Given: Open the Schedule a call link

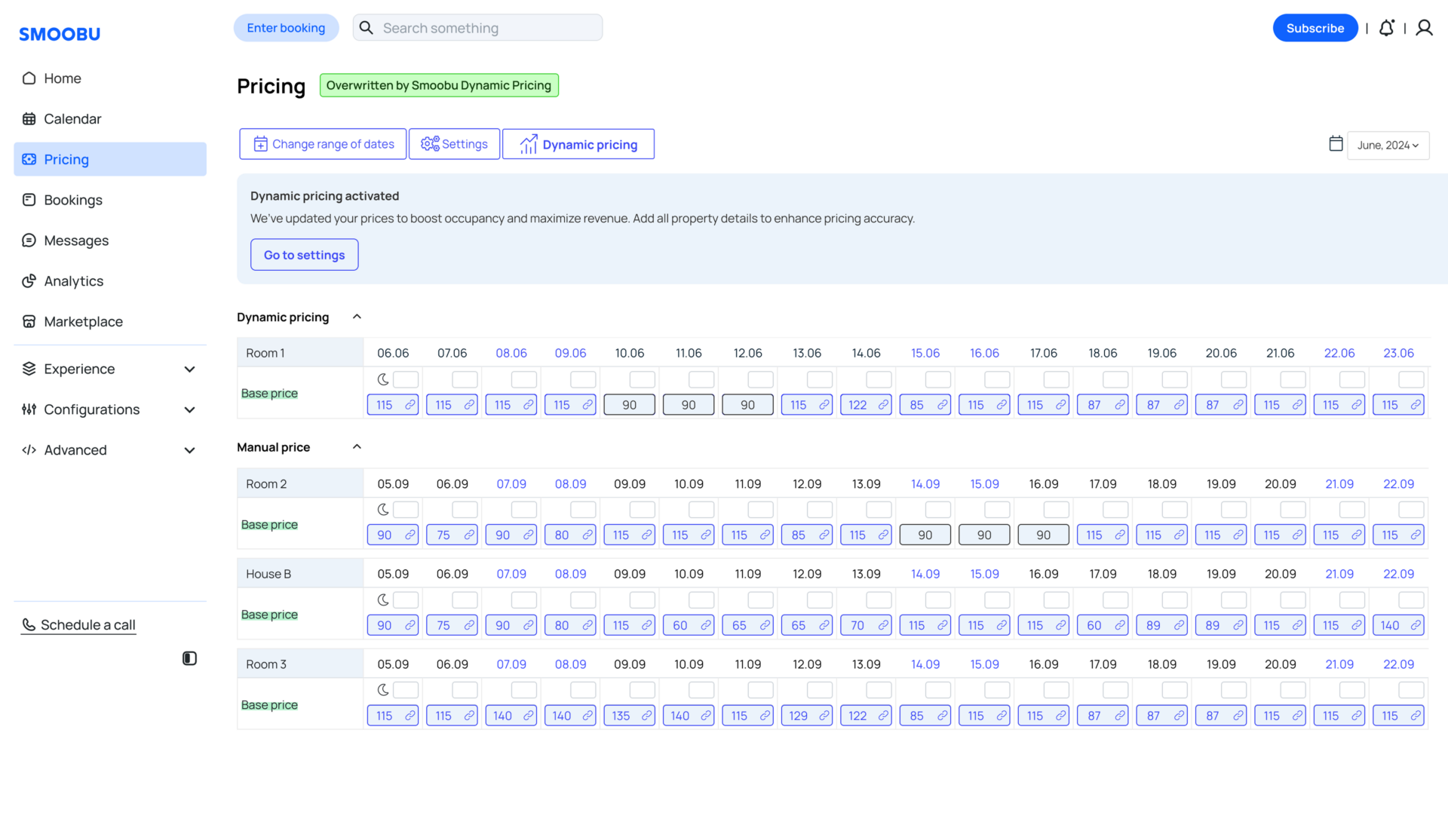Looking at the screenshot, I should pyautogui.click(x=78, y=625).
